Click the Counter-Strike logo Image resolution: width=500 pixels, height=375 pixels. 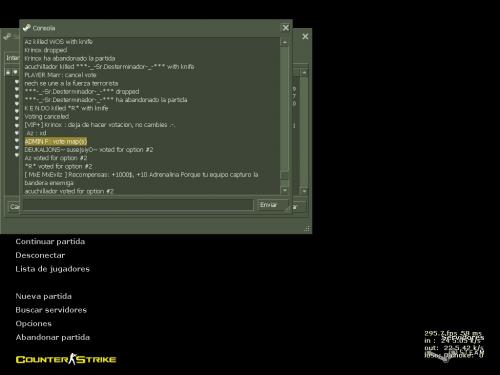point(66,359)
